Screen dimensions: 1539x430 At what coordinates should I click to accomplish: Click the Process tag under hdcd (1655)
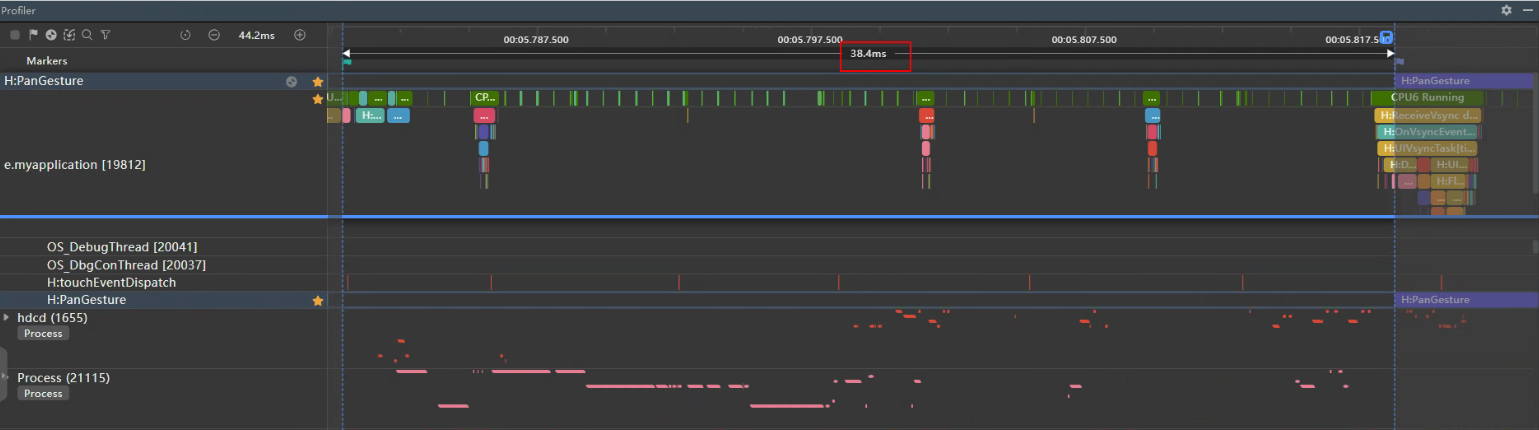pyautogui.click(x=43, y=333)
